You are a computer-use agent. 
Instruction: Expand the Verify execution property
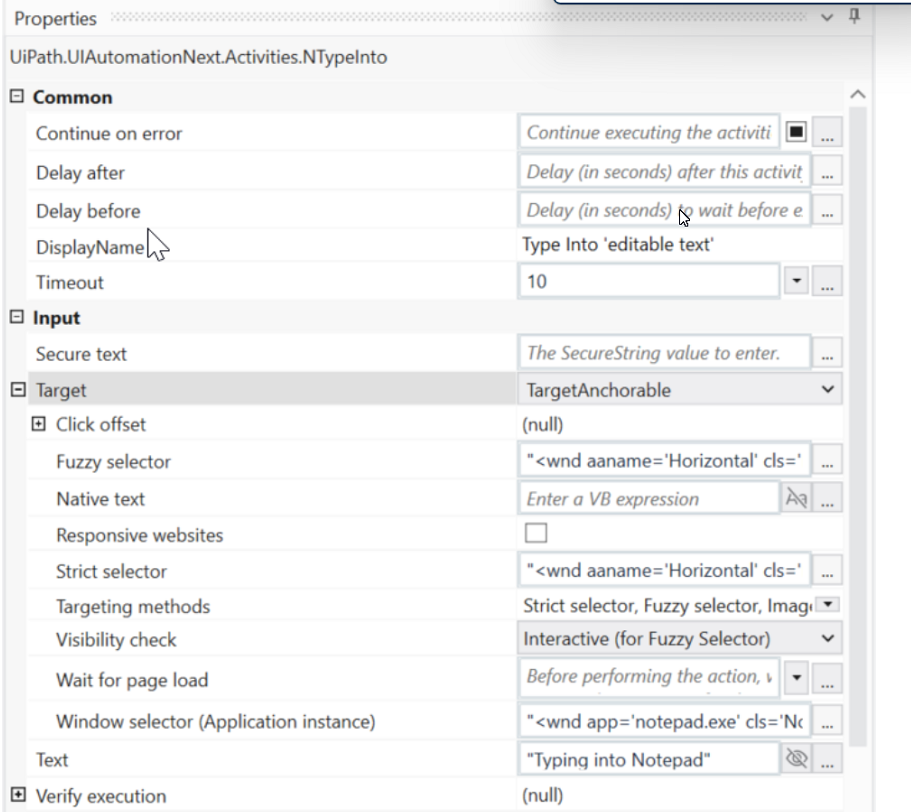[x=18, y=795]
